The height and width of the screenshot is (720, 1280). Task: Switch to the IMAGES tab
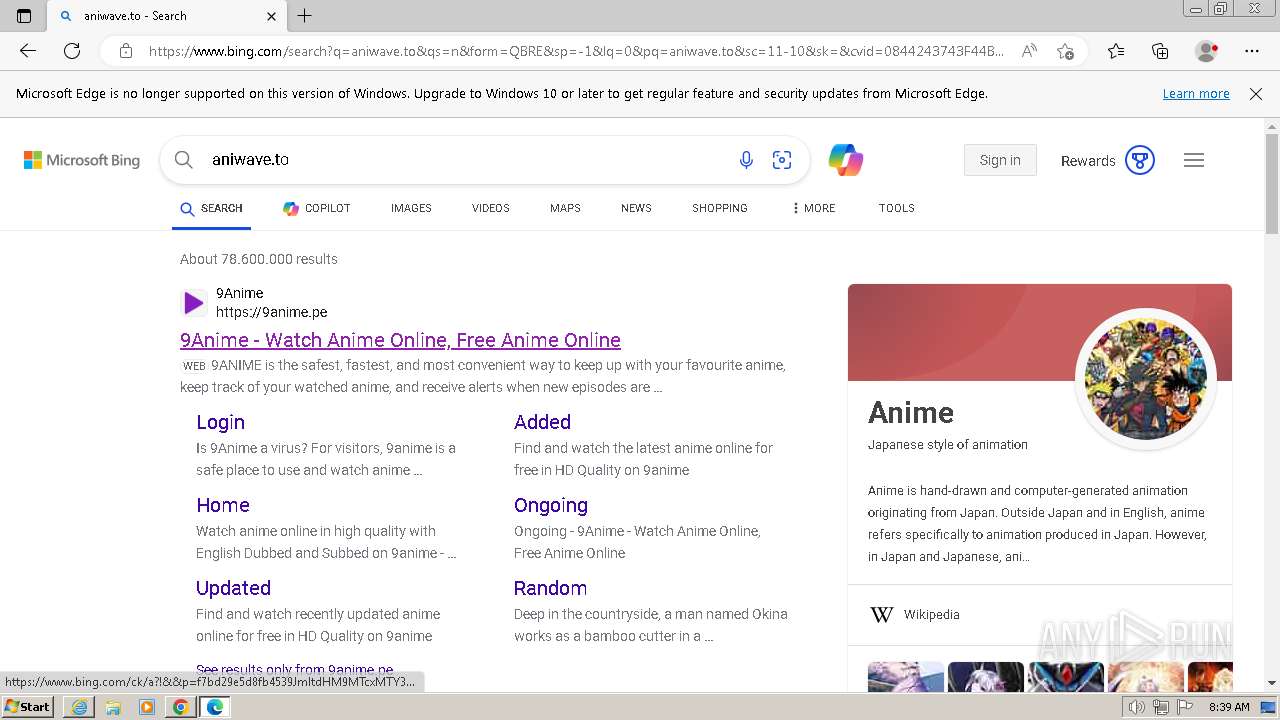coord(411,208)
